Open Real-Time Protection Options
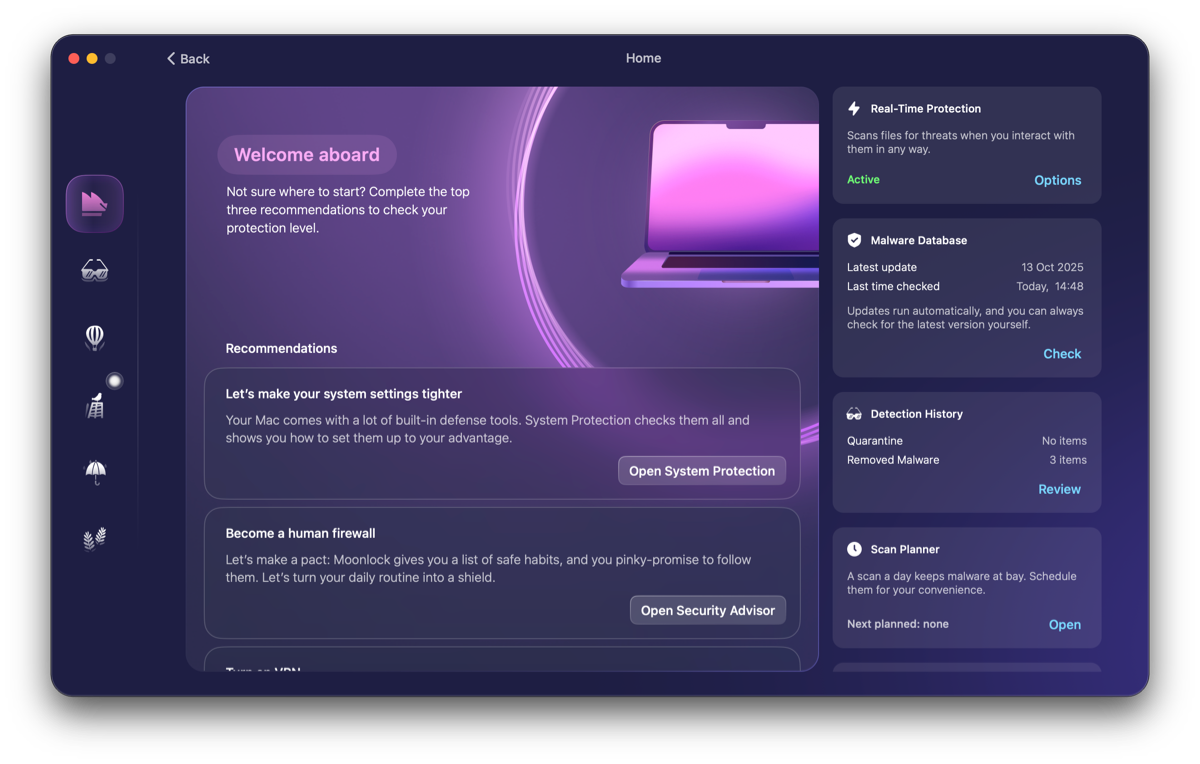The image size is (1200, 764). click(1057, 181)
